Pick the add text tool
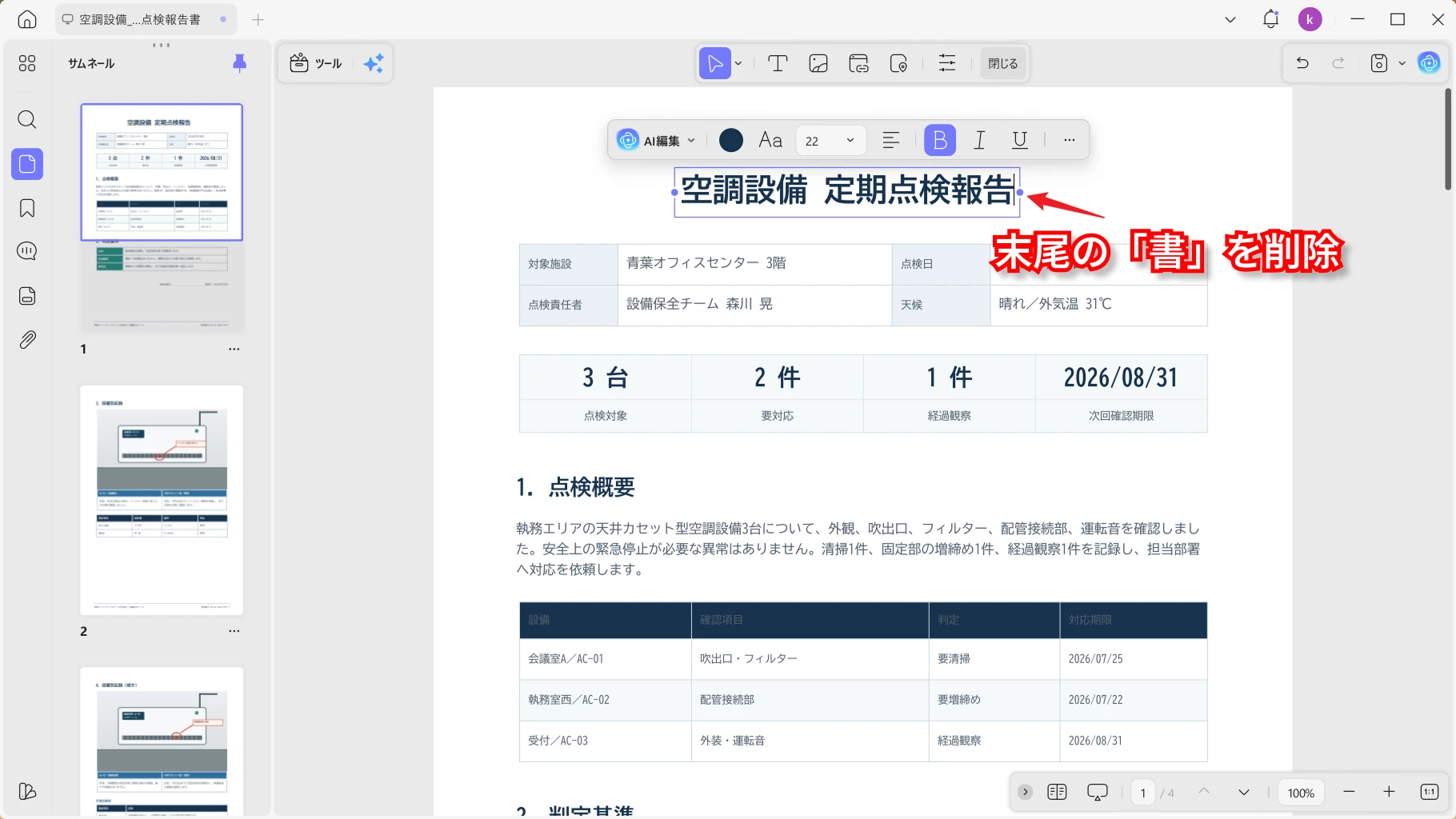This screenshot has height=819, width=1456. tap(778, 63)
